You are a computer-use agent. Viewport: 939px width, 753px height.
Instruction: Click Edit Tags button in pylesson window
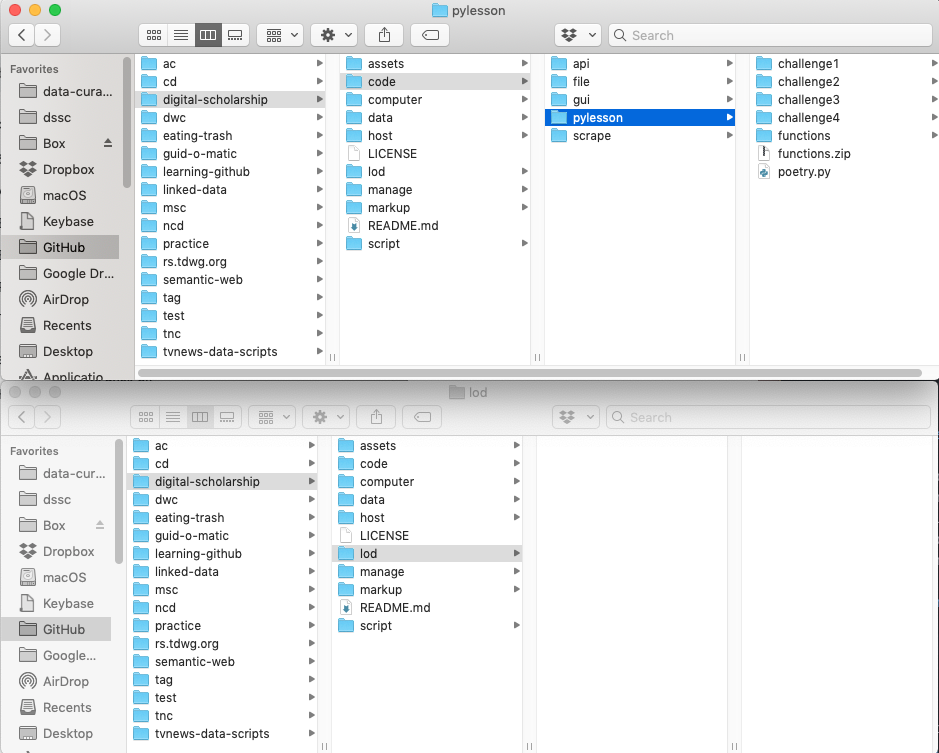(x=430, y=35)
